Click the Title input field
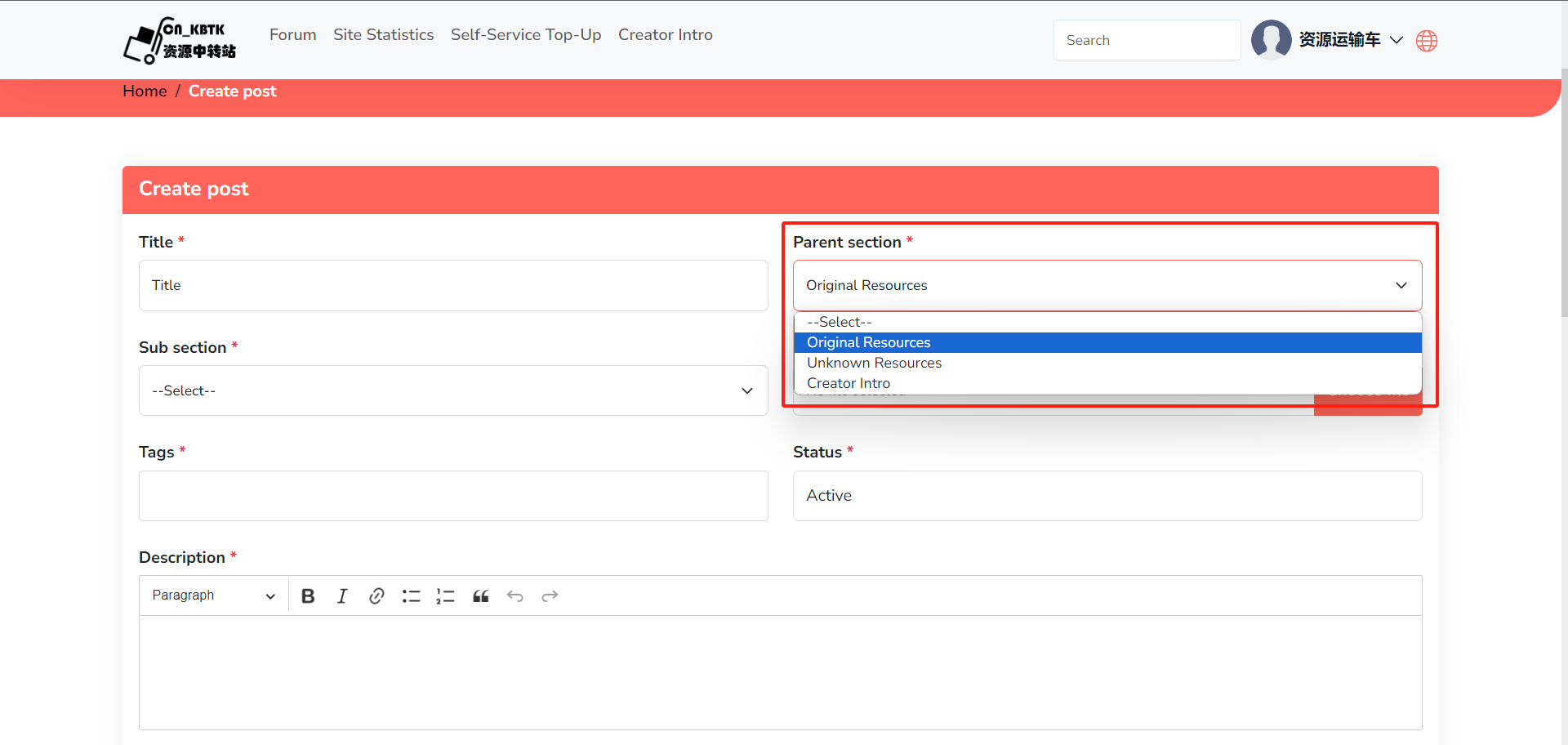The height and width of the screenshot is (745, 1568). 453,285
